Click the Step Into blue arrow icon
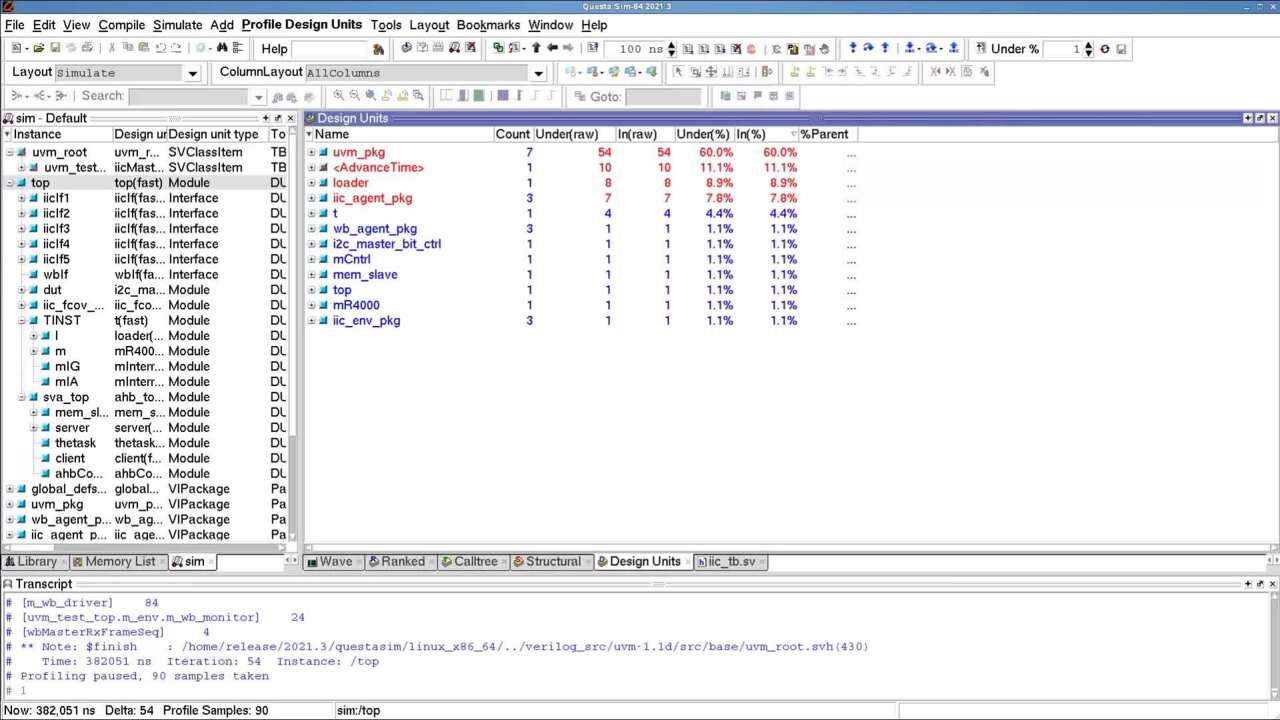This screenshot has width=1280, height=720. [x=853, y=48]
